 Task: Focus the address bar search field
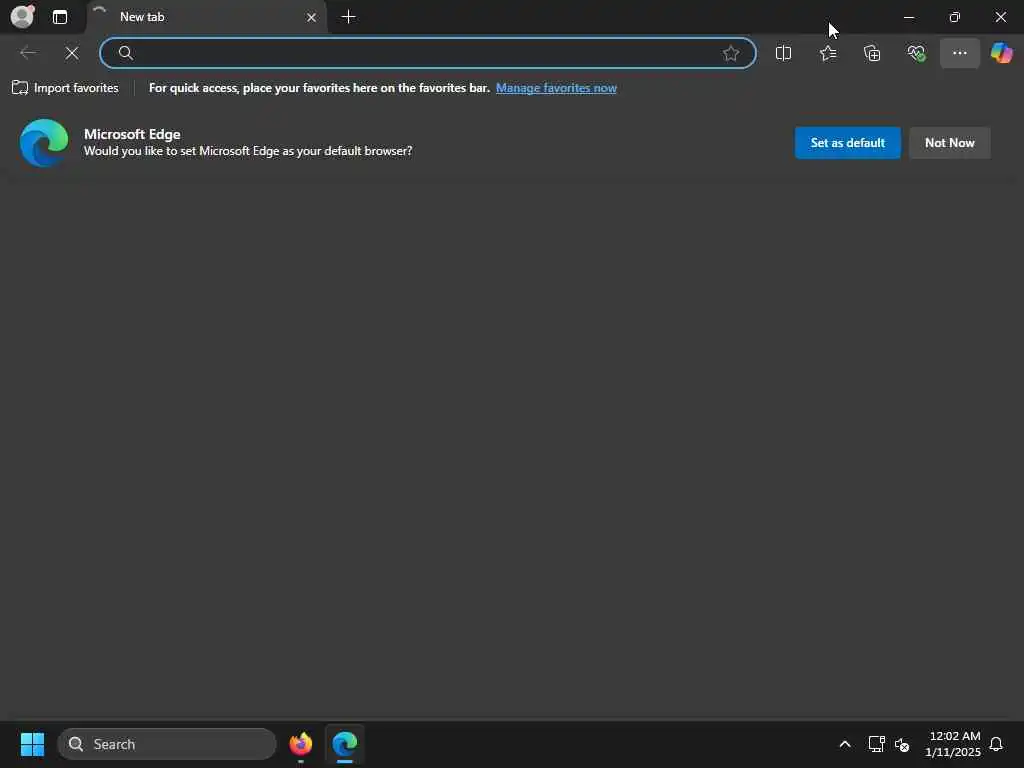[x=428, y=53]
